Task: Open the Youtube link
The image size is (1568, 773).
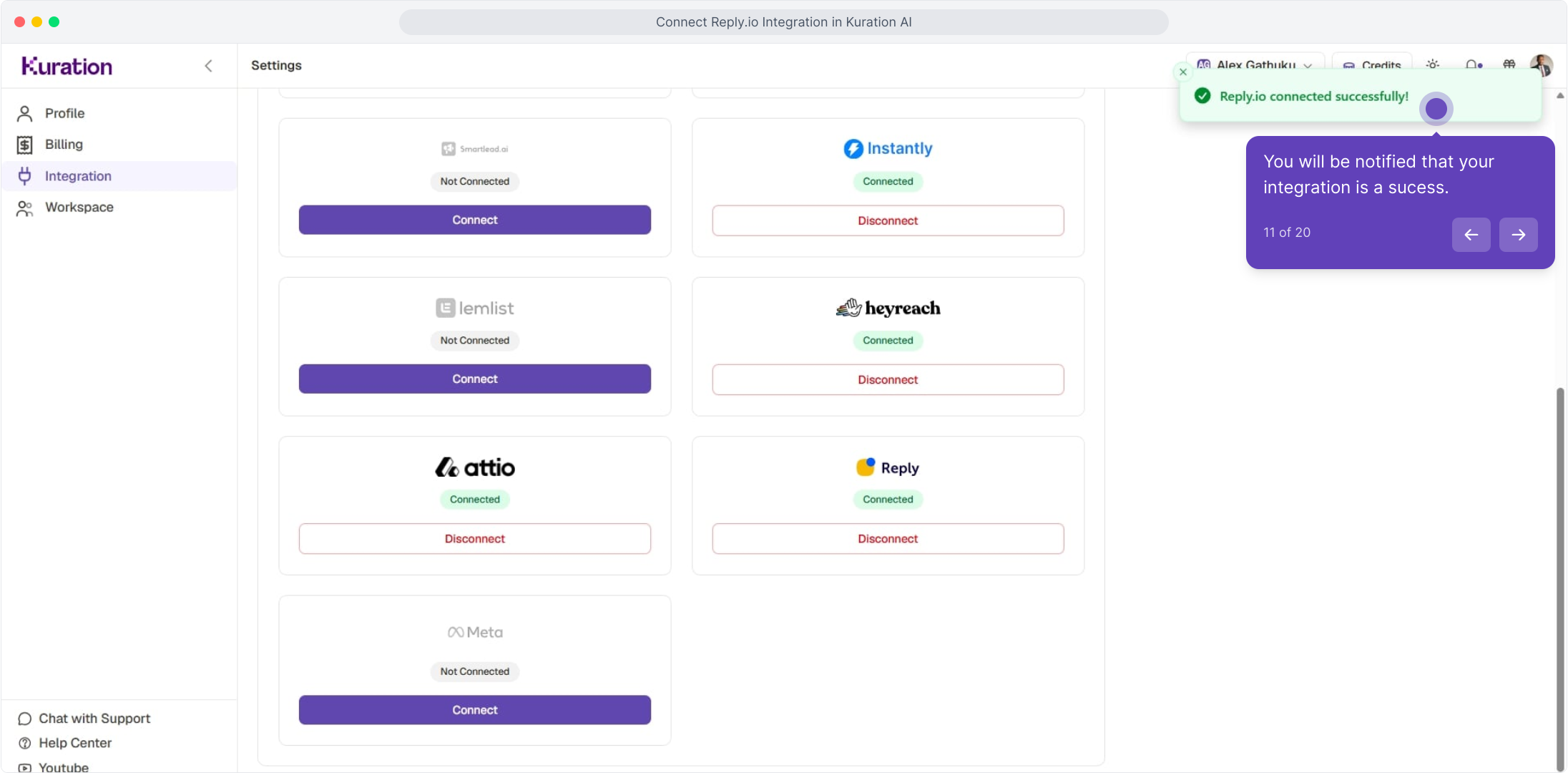Action: click(x=54, y=767)
